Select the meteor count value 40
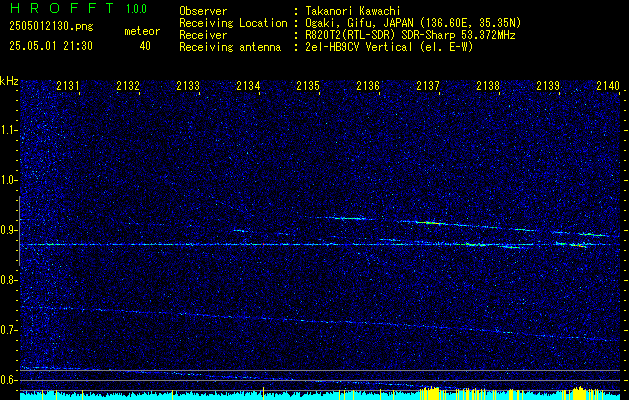The image size is (629, 400). click(x=145, y=46)
